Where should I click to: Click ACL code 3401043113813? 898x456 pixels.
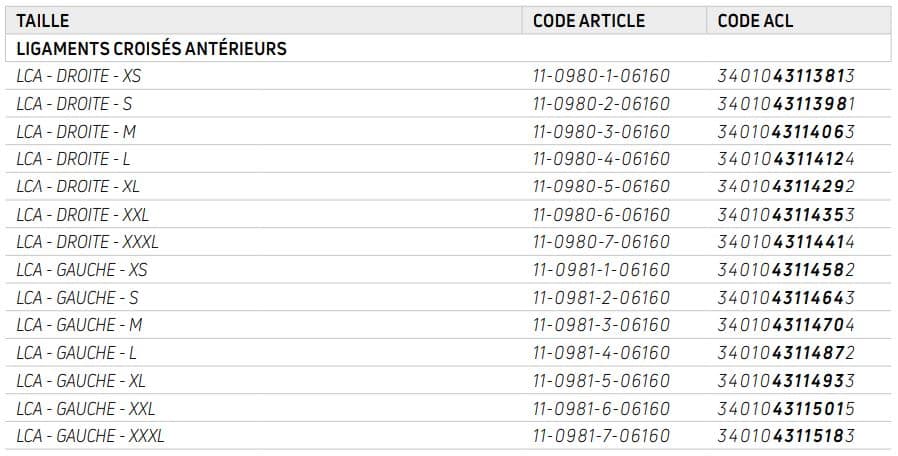[786, 76]
